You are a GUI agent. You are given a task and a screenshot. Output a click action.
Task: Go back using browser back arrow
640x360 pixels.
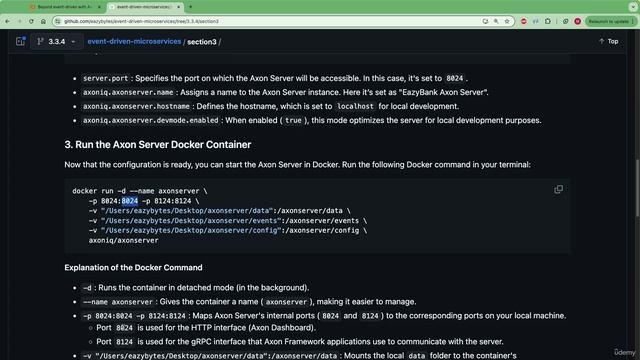pyautogui.click(x=7, y=21)
